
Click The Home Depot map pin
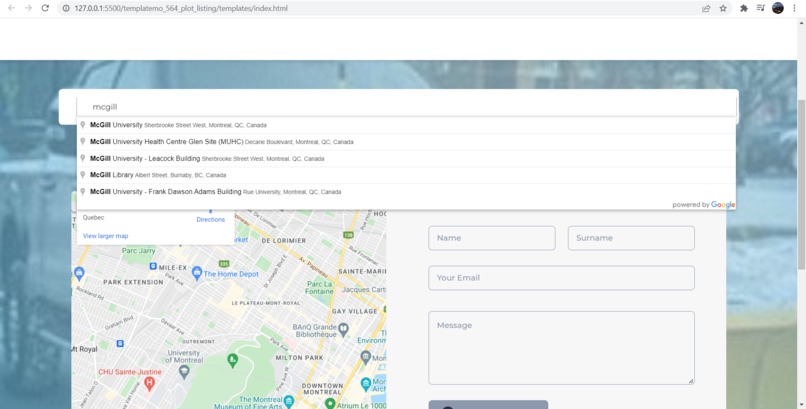tap(196, 273)
